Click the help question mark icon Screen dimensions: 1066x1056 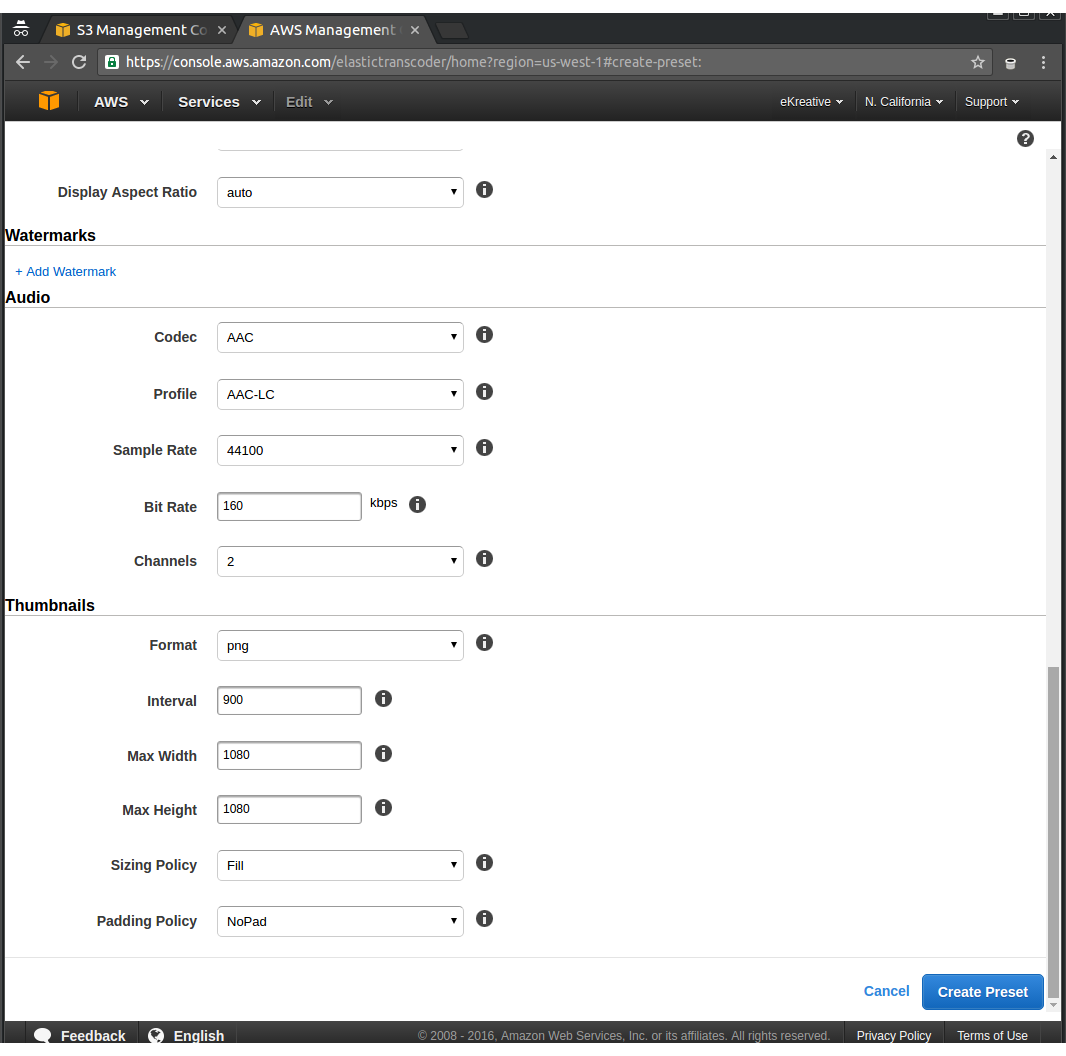pos(1025,139)
